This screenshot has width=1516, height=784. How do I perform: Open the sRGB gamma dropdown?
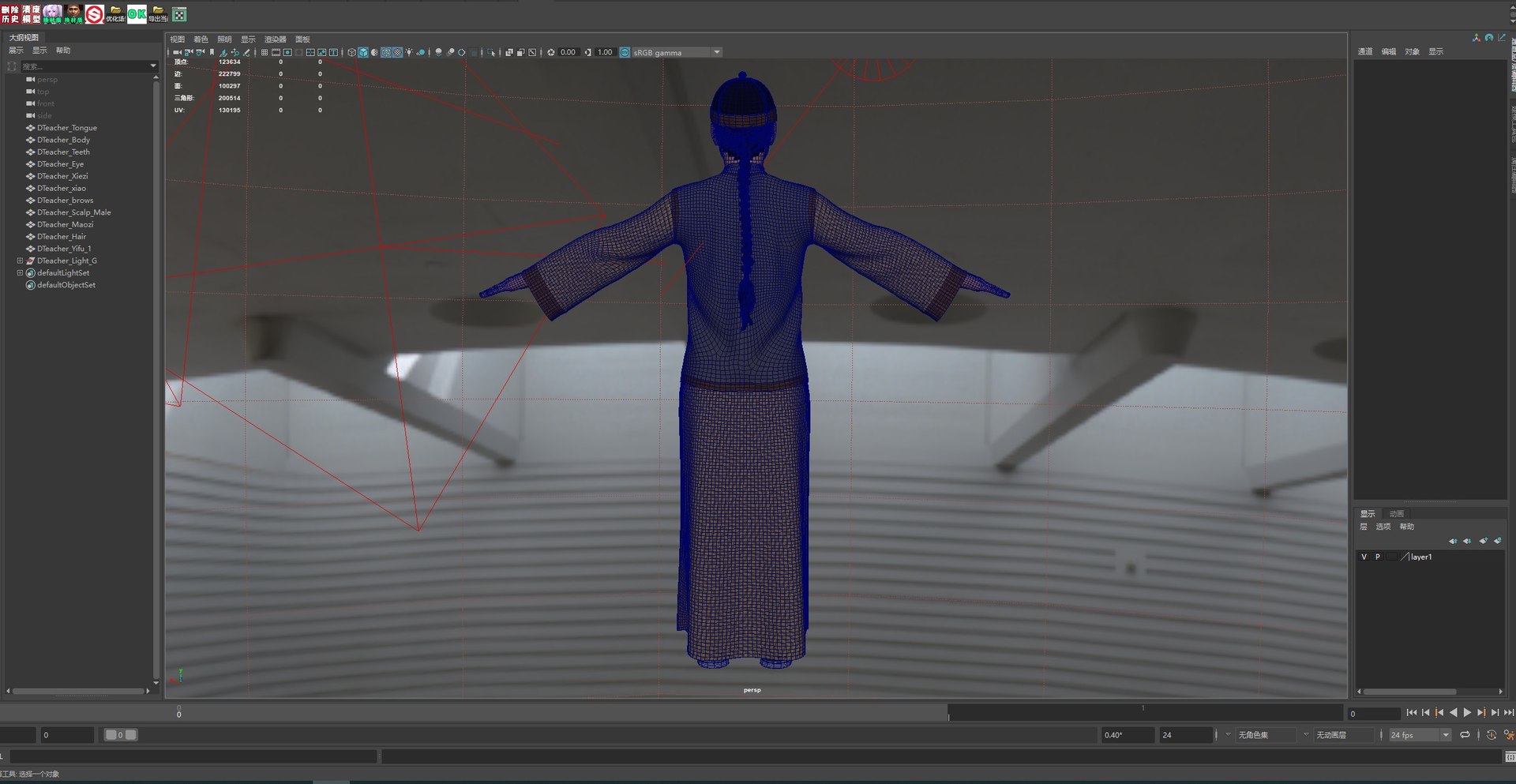coord(716,53)
